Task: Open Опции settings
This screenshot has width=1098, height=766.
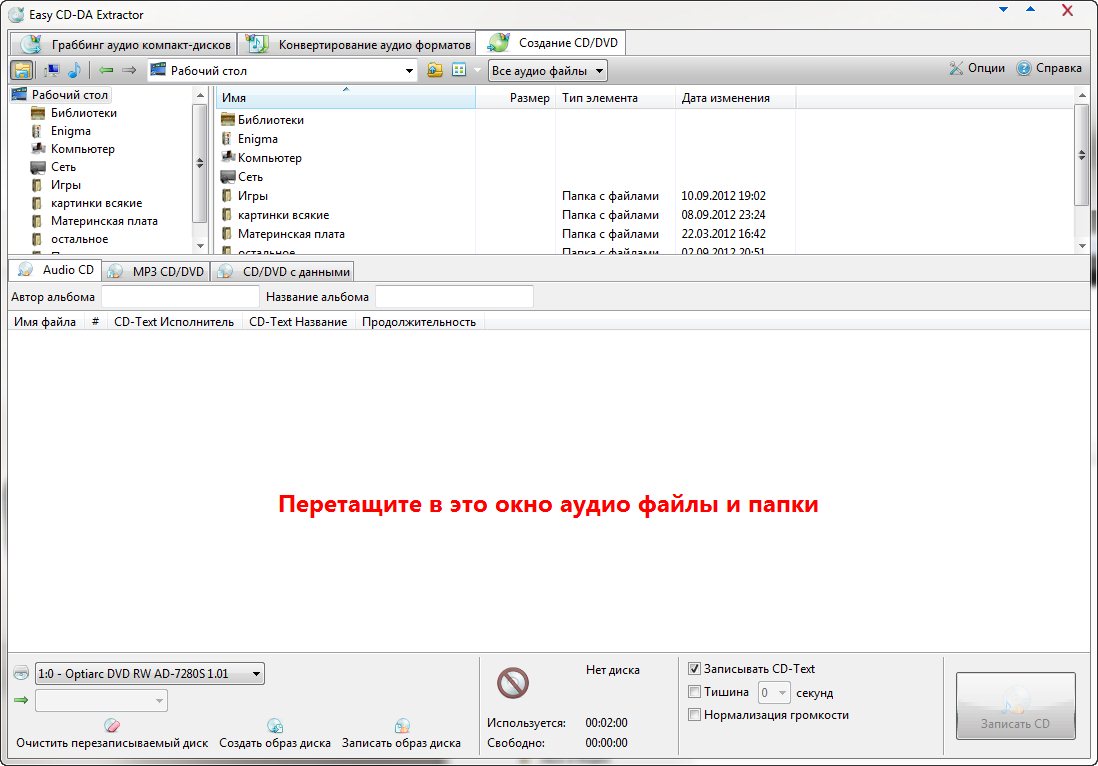Action: (977, 68)
